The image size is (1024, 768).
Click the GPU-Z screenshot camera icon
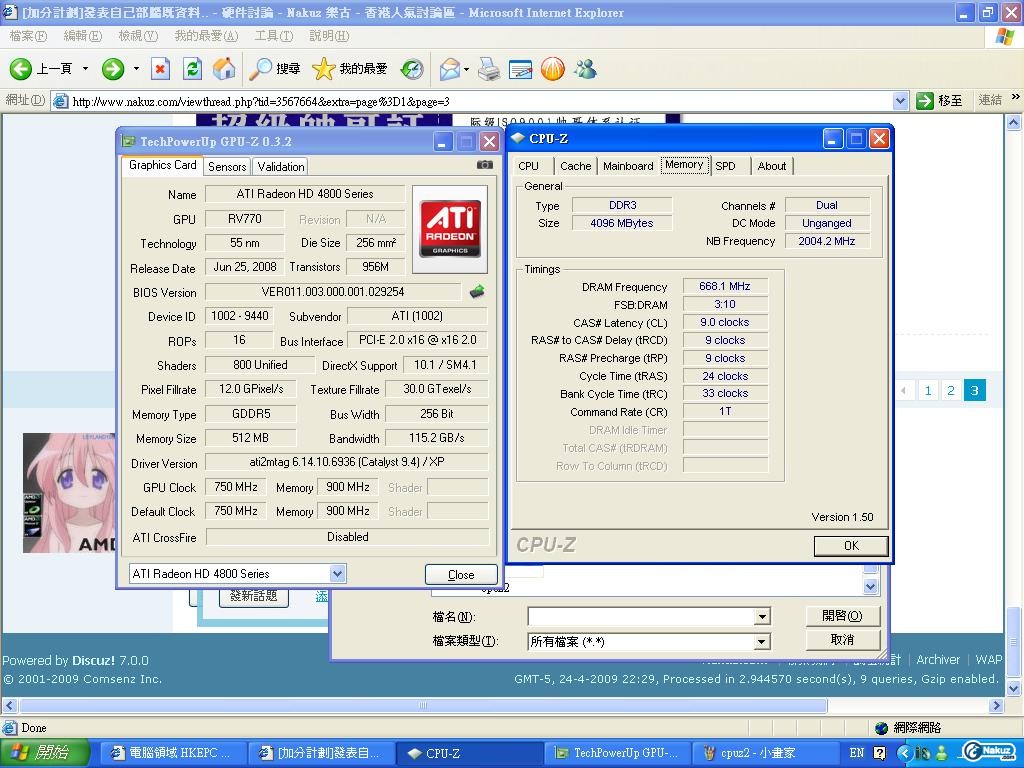point(485,165)
